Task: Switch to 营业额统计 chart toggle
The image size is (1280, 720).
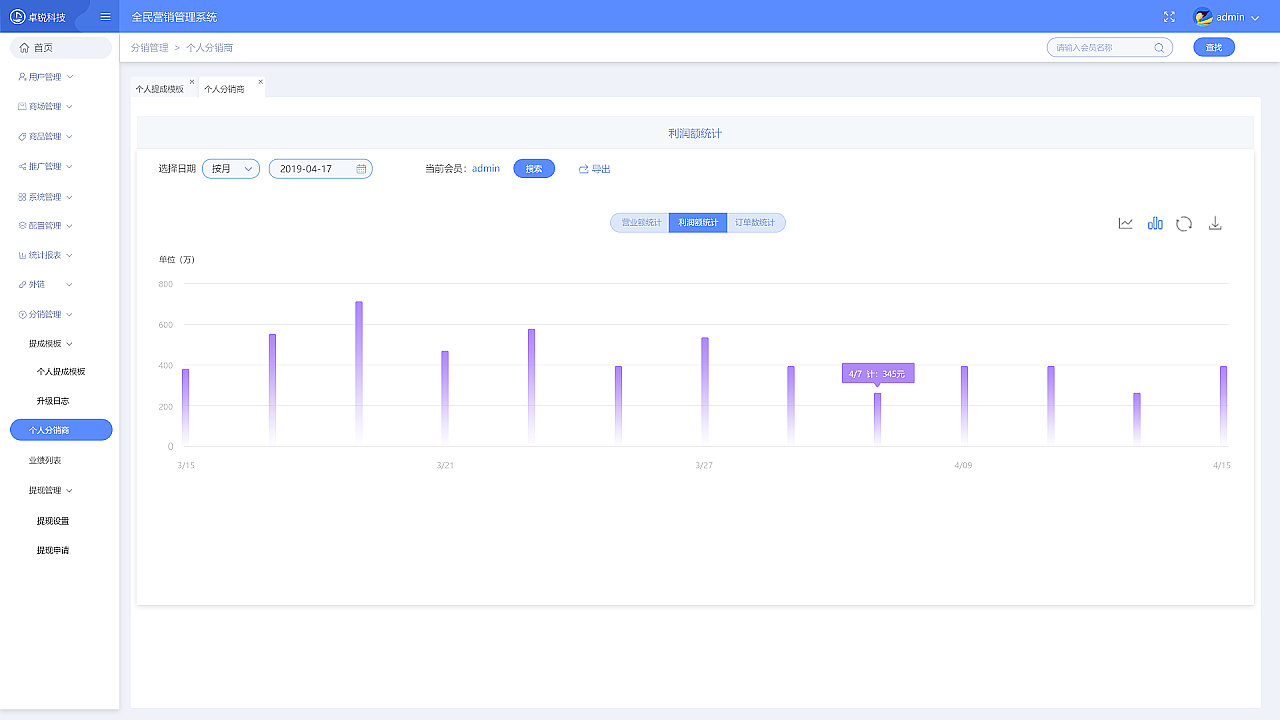Action: pyautogui.click(x=640, y=223)
